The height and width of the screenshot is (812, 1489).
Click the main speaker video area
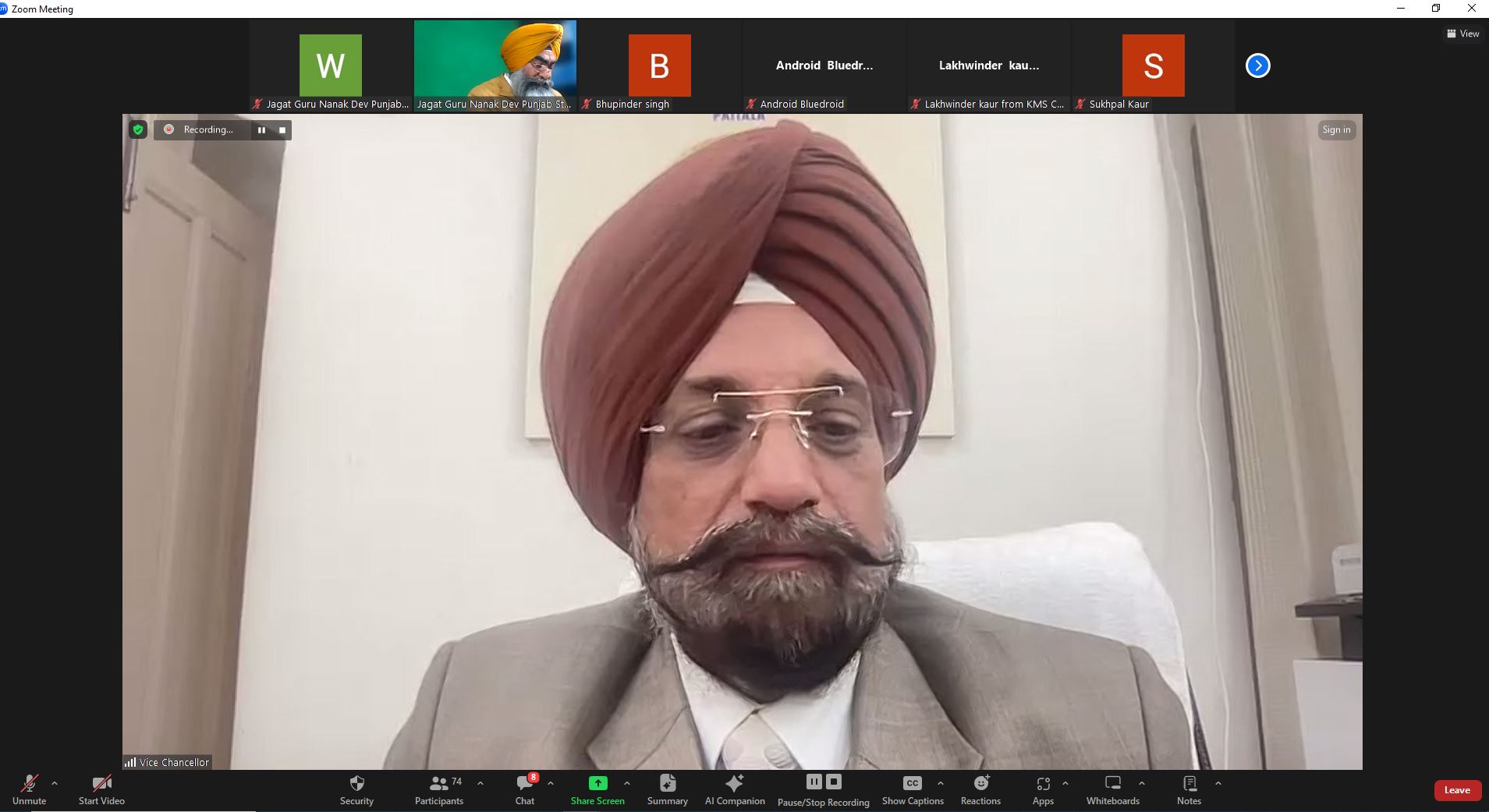[743, 442]
